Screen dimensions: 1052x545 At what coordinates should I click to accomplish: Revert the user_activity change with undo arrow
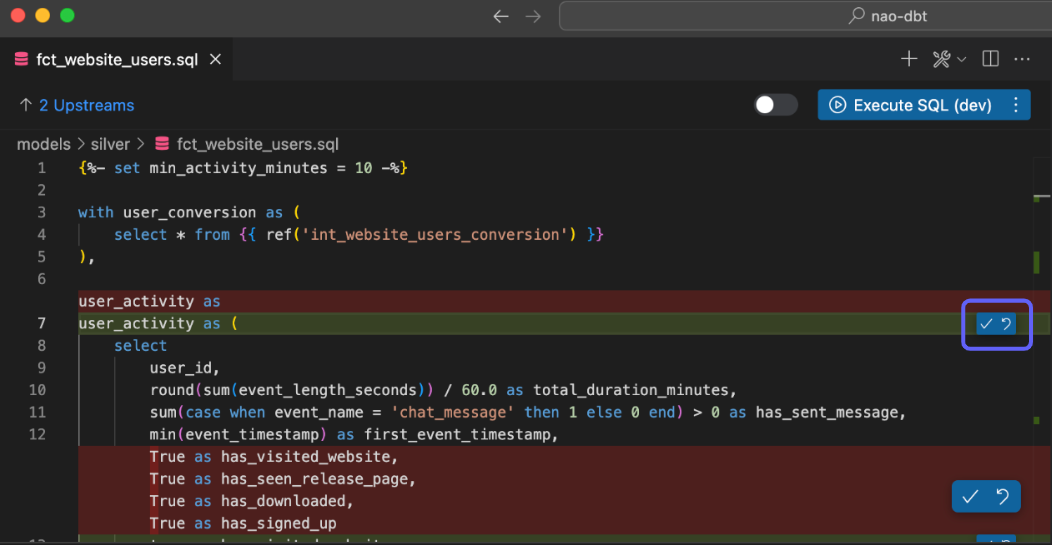[x=1007, y=324]
